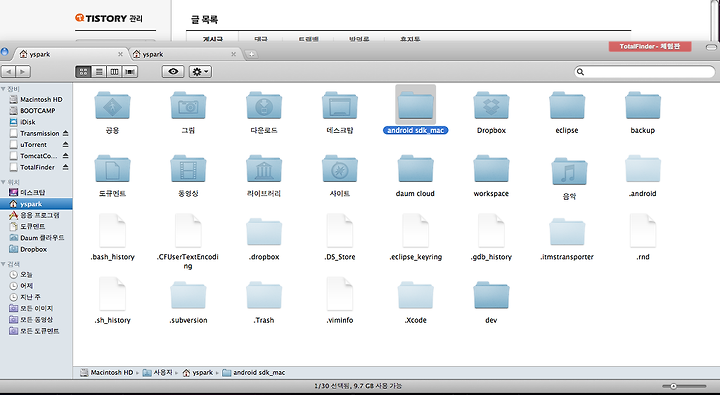Click Macintosh HD in the path bar
The image size is (720, 395).
107,372
